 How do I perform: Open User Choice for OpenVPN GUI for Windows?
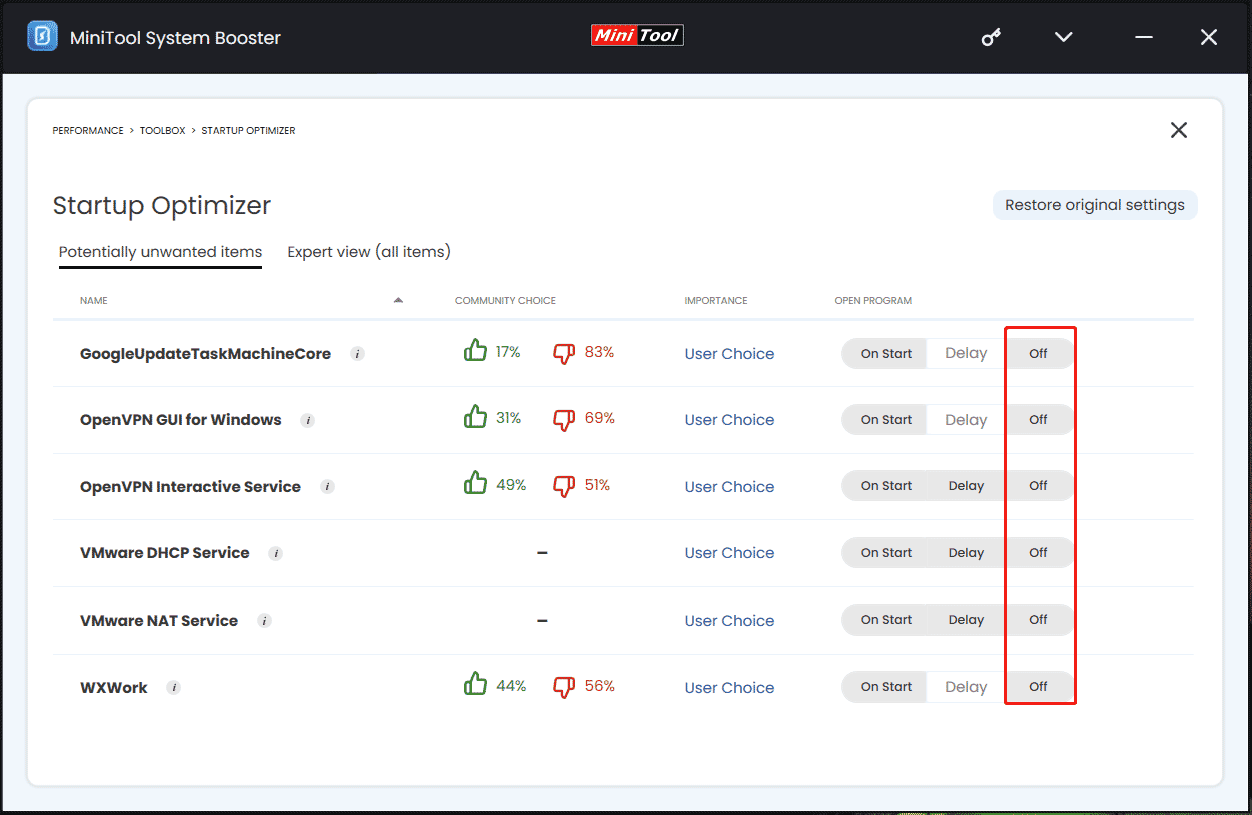point(729,420)
